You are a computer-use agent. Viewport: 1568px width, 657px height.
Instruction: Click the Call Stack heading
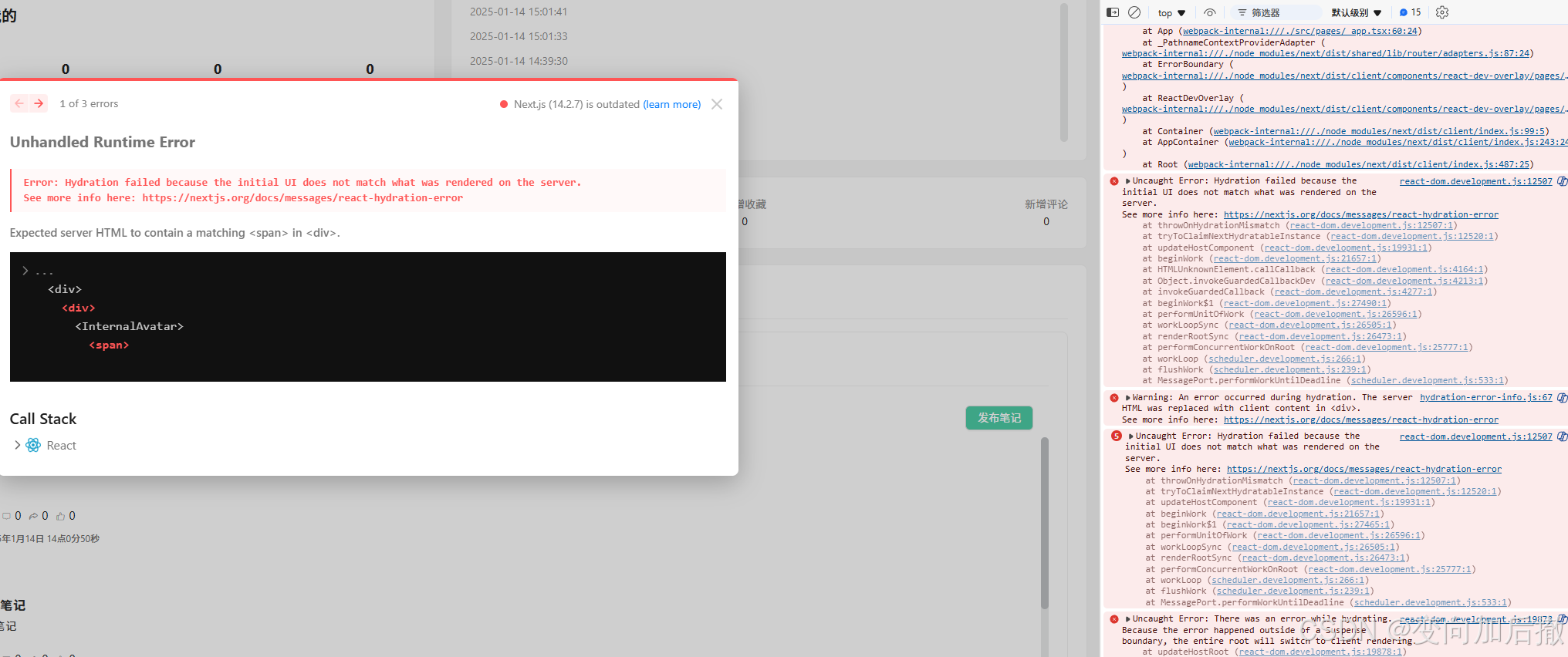(x=43, y=419)
